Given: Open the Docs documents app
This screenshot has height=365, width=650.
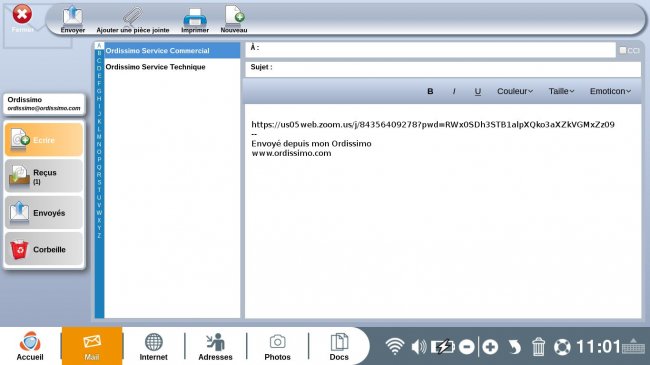Looking at the screenshot, I should tap(339, 346).
